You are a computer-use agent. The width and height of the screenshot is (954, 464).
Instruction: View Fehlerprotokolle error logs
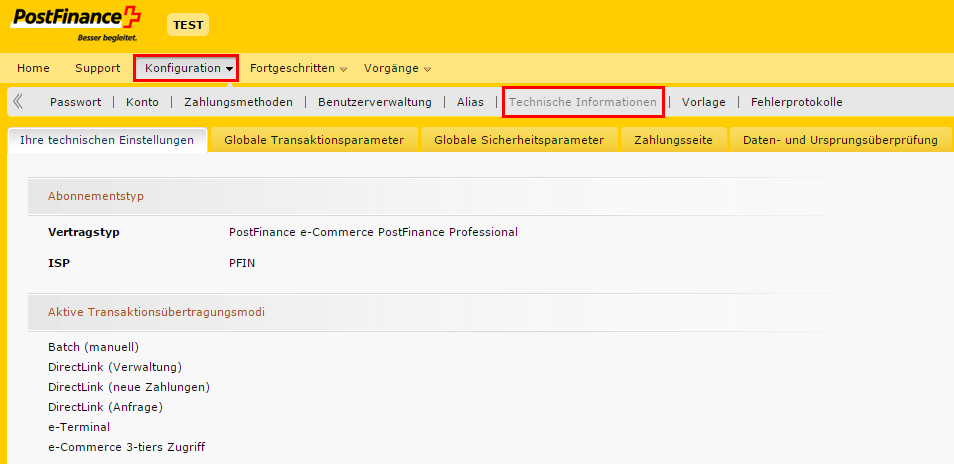pyautogui.click(x=796, y=102)
